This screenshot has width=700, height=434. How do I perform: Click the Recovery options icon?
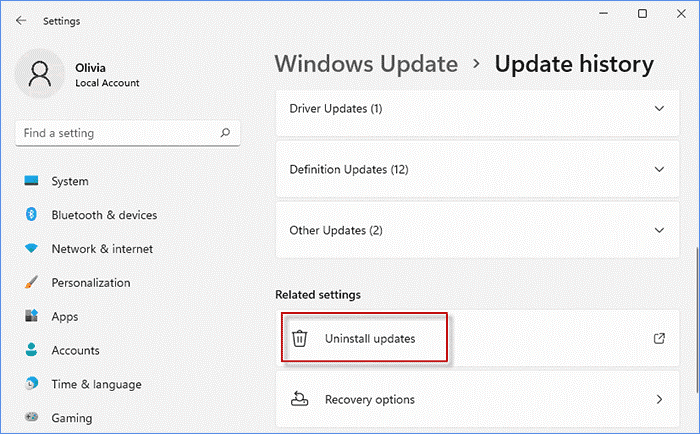tap(299, 400)
